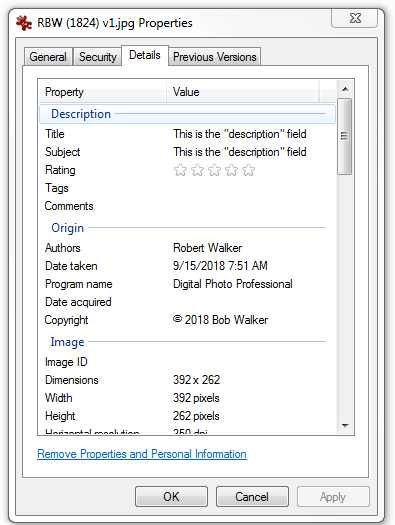Click the OK button
Screen dimensions: 395x525
click(x=171, y=497)
